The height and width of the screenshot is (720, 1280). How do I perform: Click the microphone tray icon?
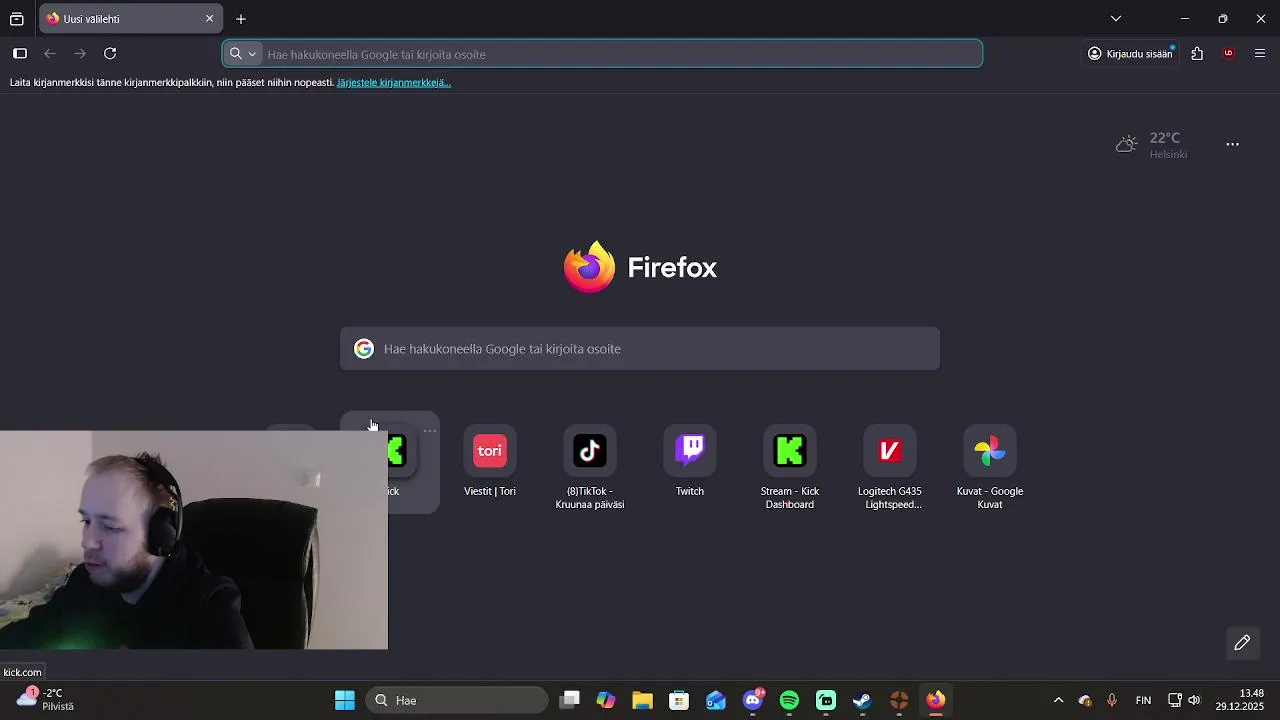coord(1112,700)
